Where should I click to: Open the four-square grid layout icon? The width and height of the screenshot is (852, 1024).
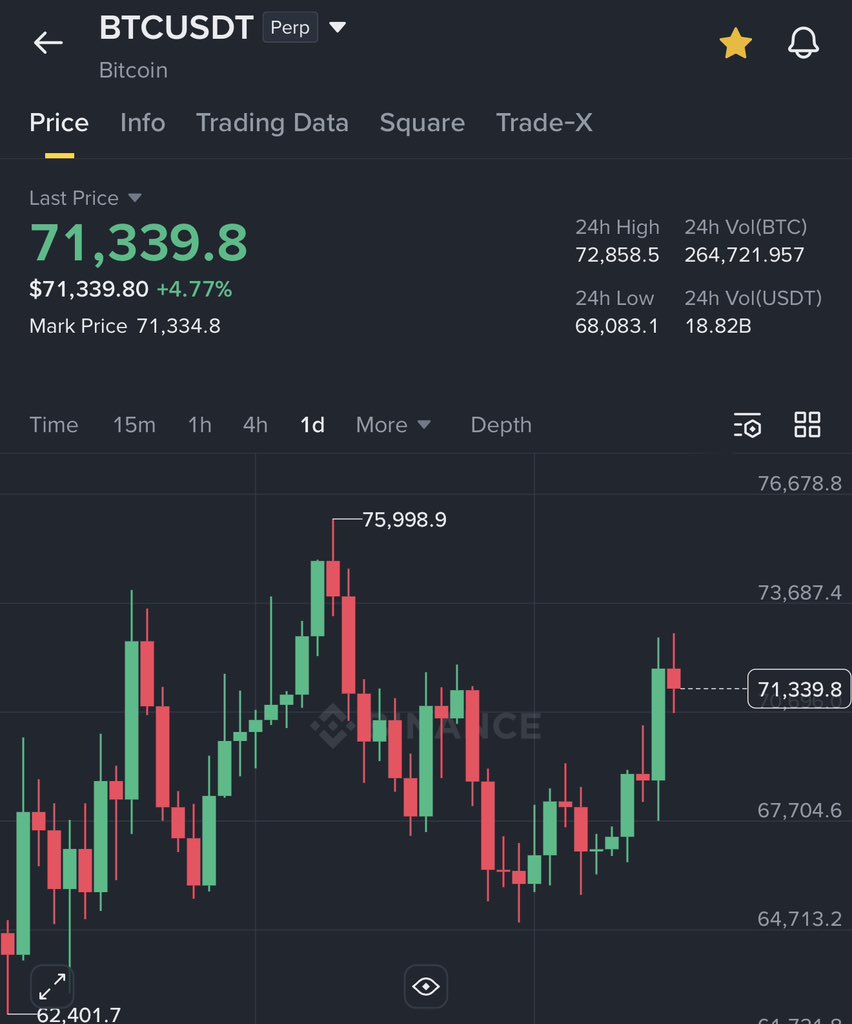tap(807, 424)
